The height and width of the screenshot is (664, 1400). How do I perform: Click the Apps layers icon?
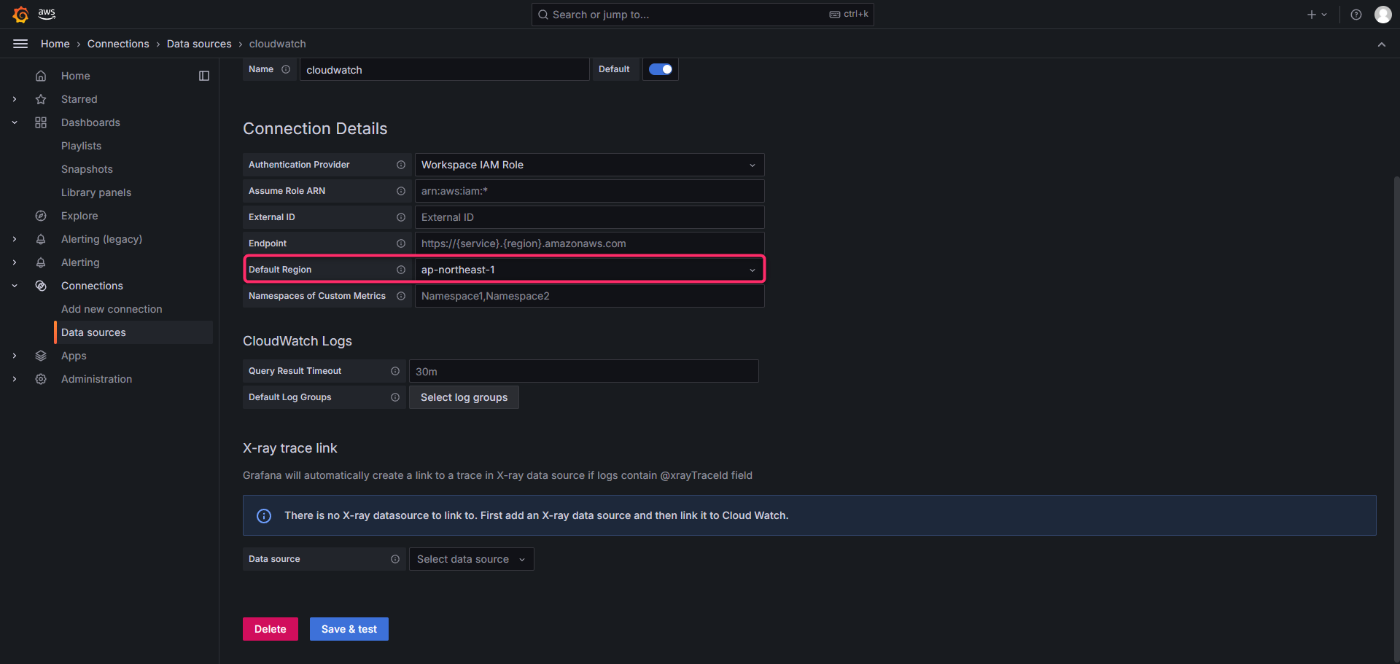tap(41, 356)
